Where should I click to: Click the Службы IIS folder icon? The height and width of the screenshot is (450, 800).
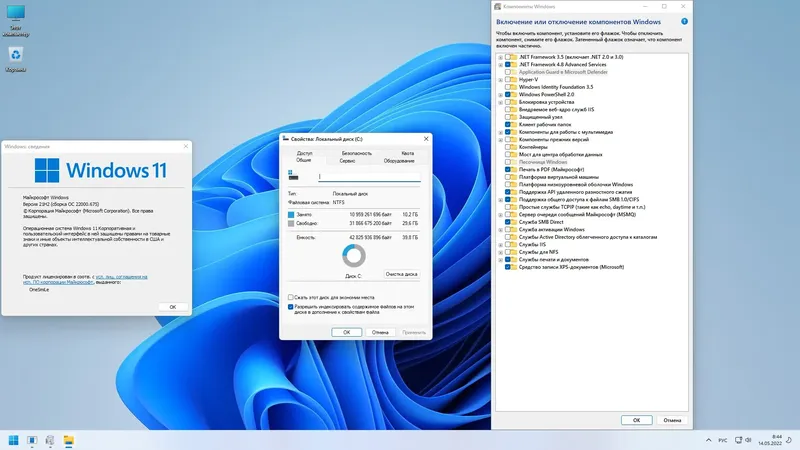[x=514, y=244]
